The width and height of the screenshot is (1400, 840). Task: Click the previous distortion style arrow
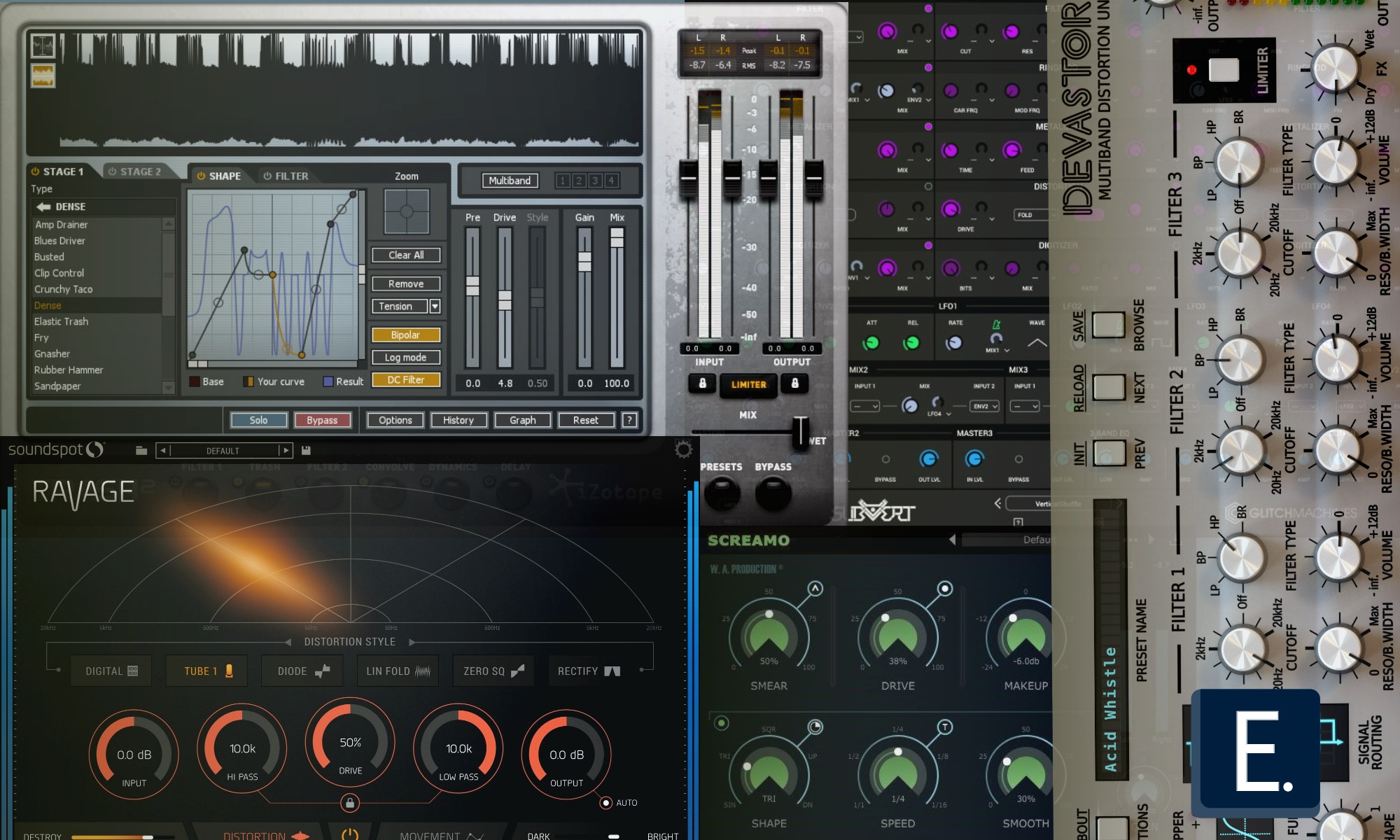point(288,642)
